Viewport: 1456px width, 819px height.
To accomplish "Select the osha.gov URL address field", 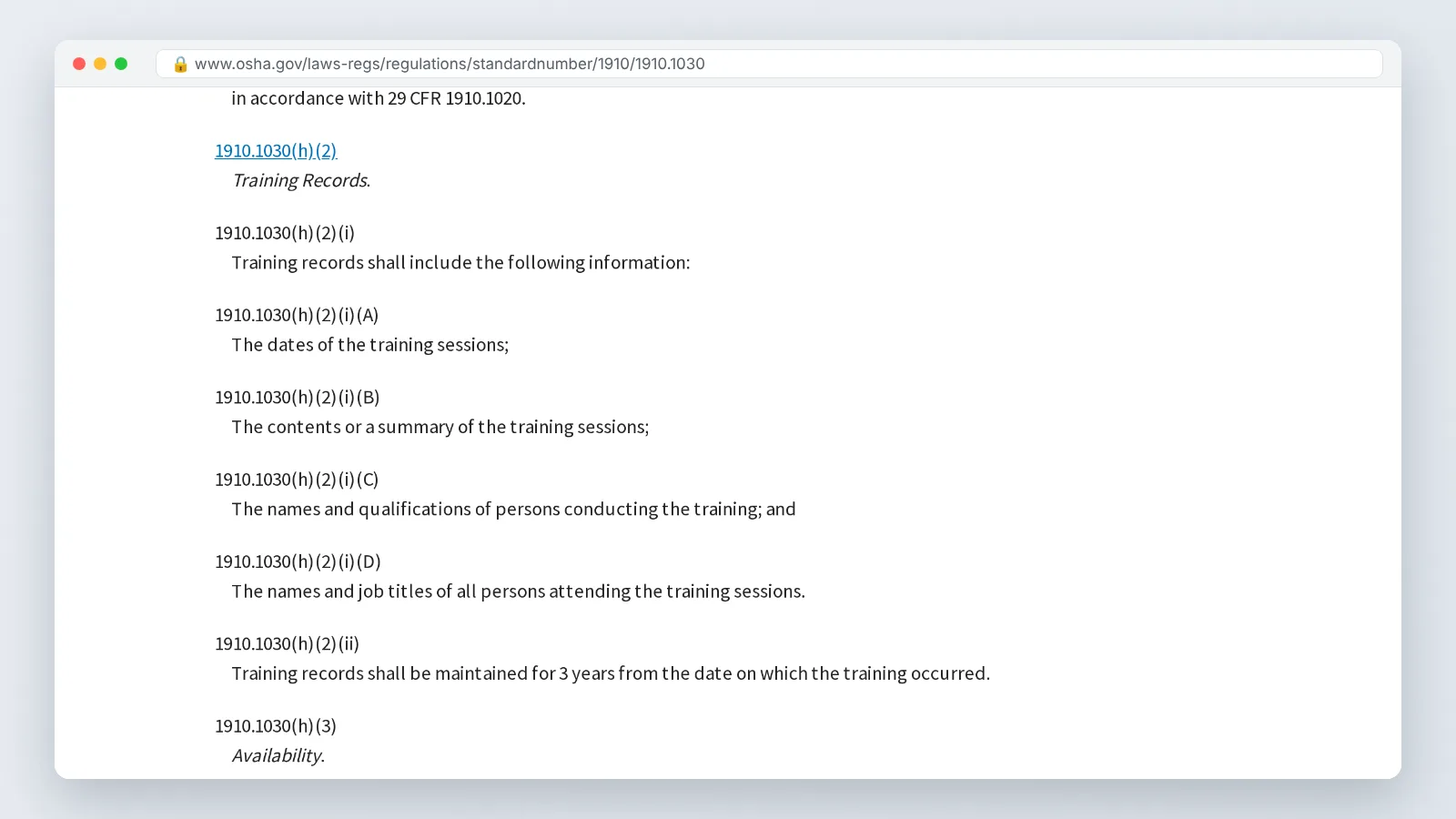I will [x=769, y=64].
